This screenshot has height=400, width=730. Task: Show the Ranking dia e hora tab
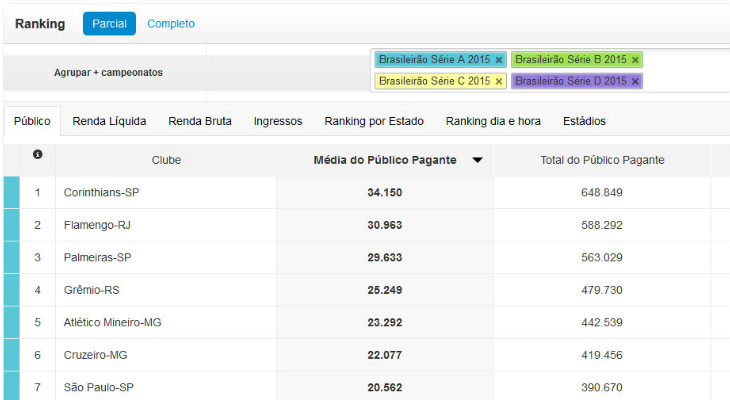(x=493, y=121)
